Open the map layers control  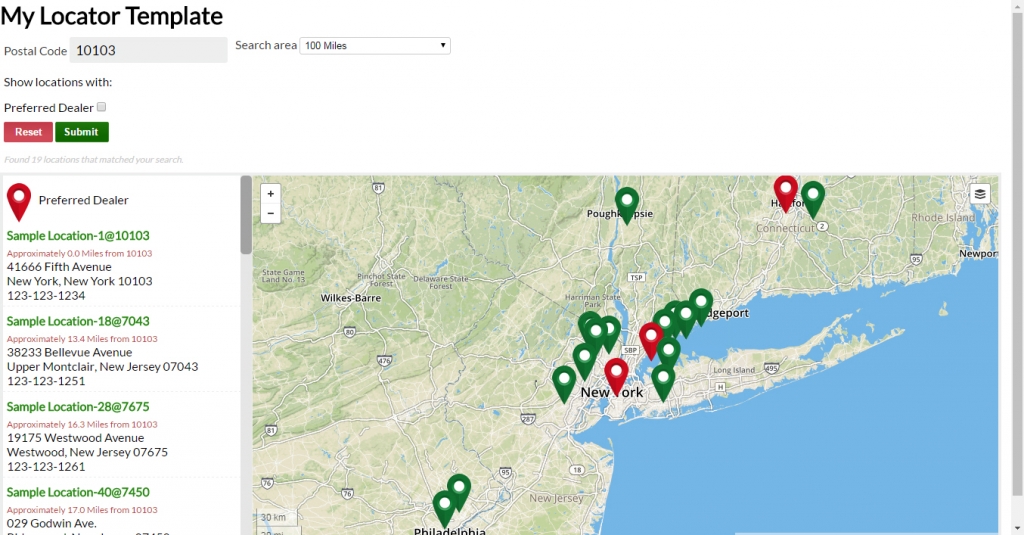980,194
